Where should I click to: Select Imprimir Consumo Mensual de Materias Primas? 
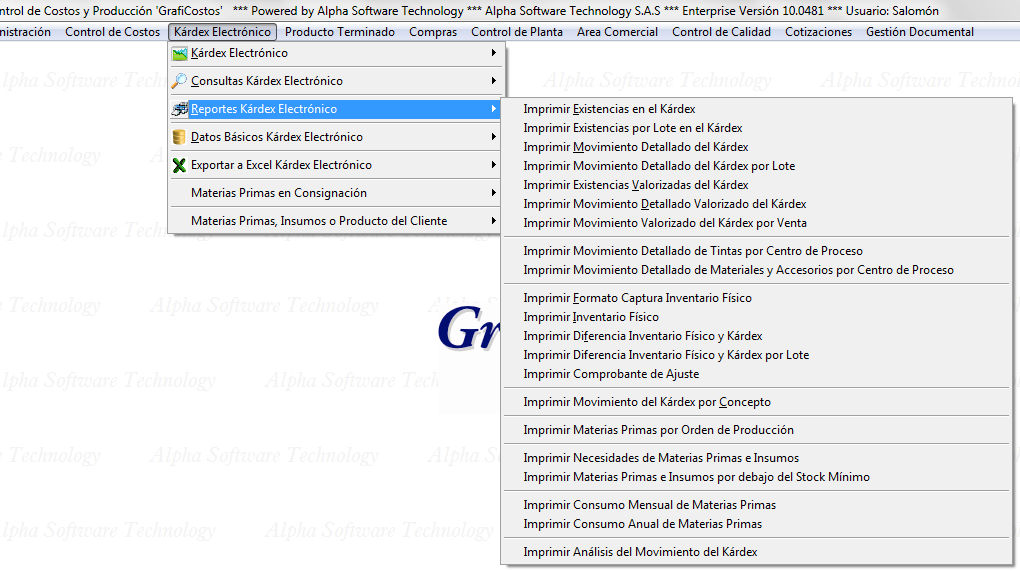tap(649, 505)
